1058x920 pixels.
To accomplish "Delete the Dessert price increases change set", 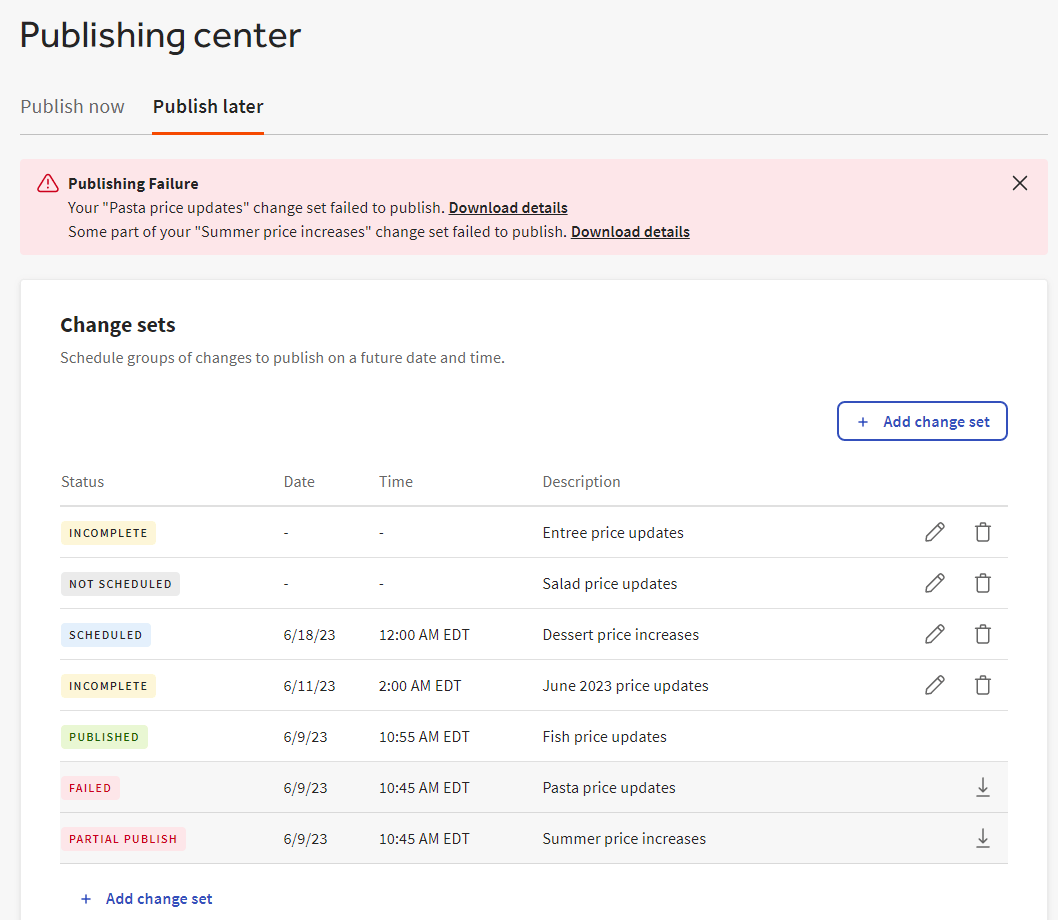I will coord(983,635).
